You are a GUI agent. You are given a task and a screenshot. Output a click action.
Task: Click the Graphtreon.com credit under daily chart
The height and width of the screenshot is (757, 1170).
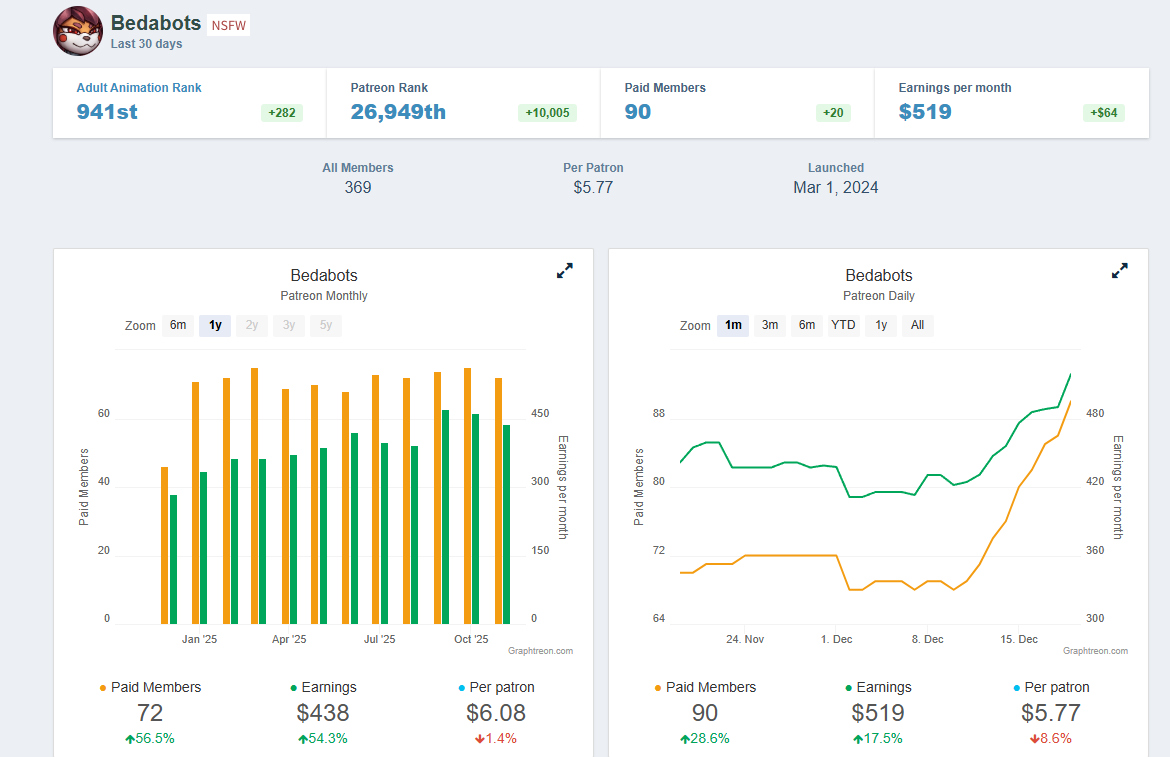tap(1095, 651)
